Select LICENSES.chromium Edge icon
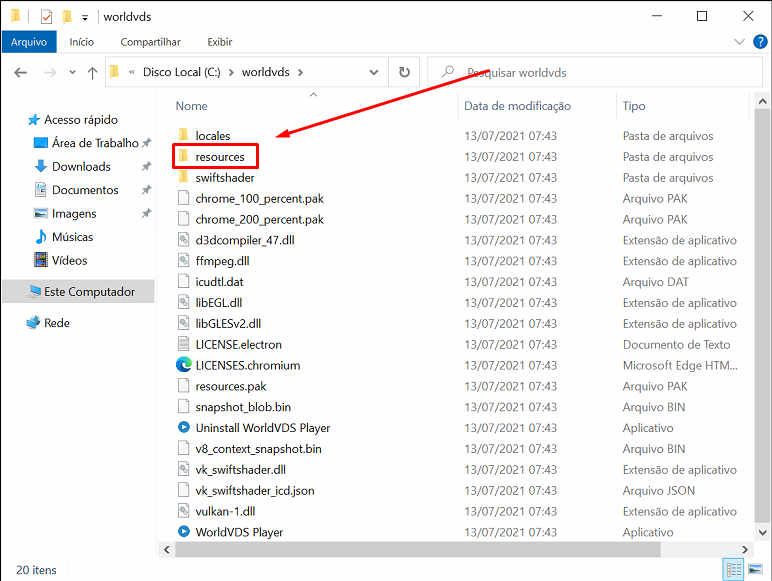 coord(184,365)
